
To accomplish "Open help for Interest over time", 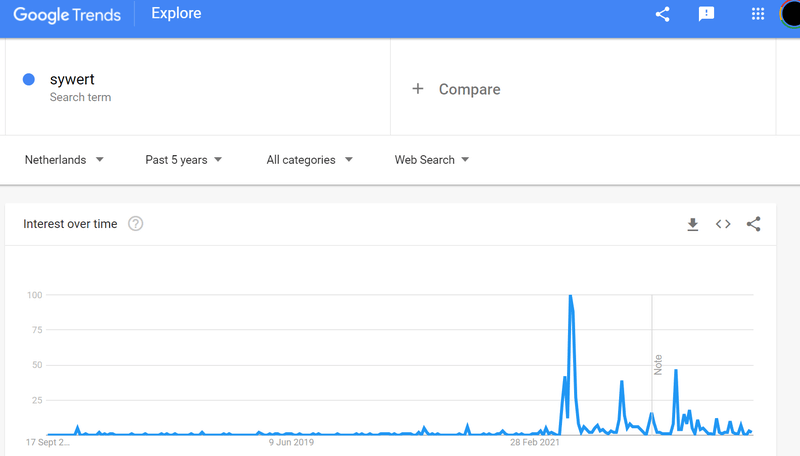I will tap(136, 224).
